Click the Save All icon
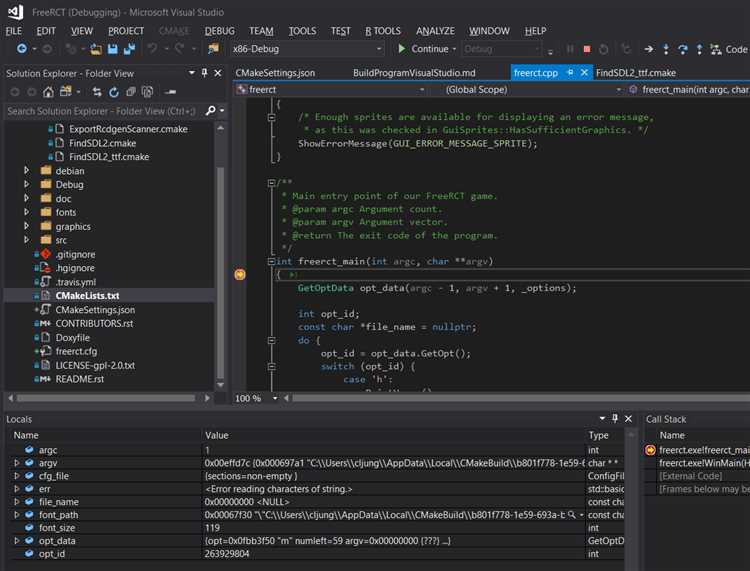Viewport: 750px width, 571px height. [130, 49]
